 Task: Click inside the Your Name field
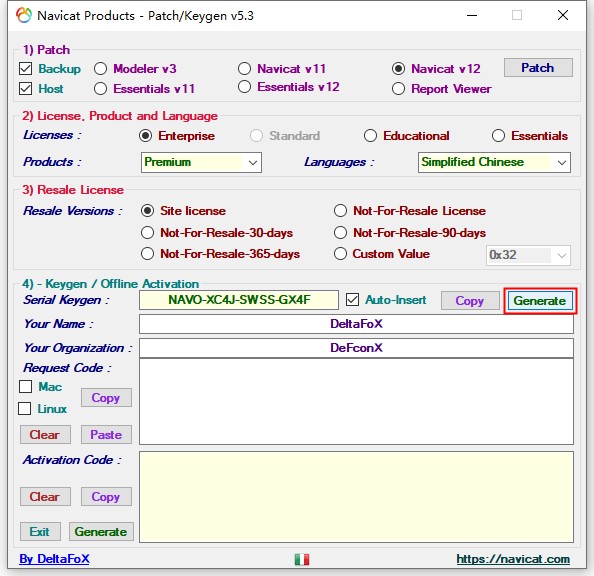point(356,324)
